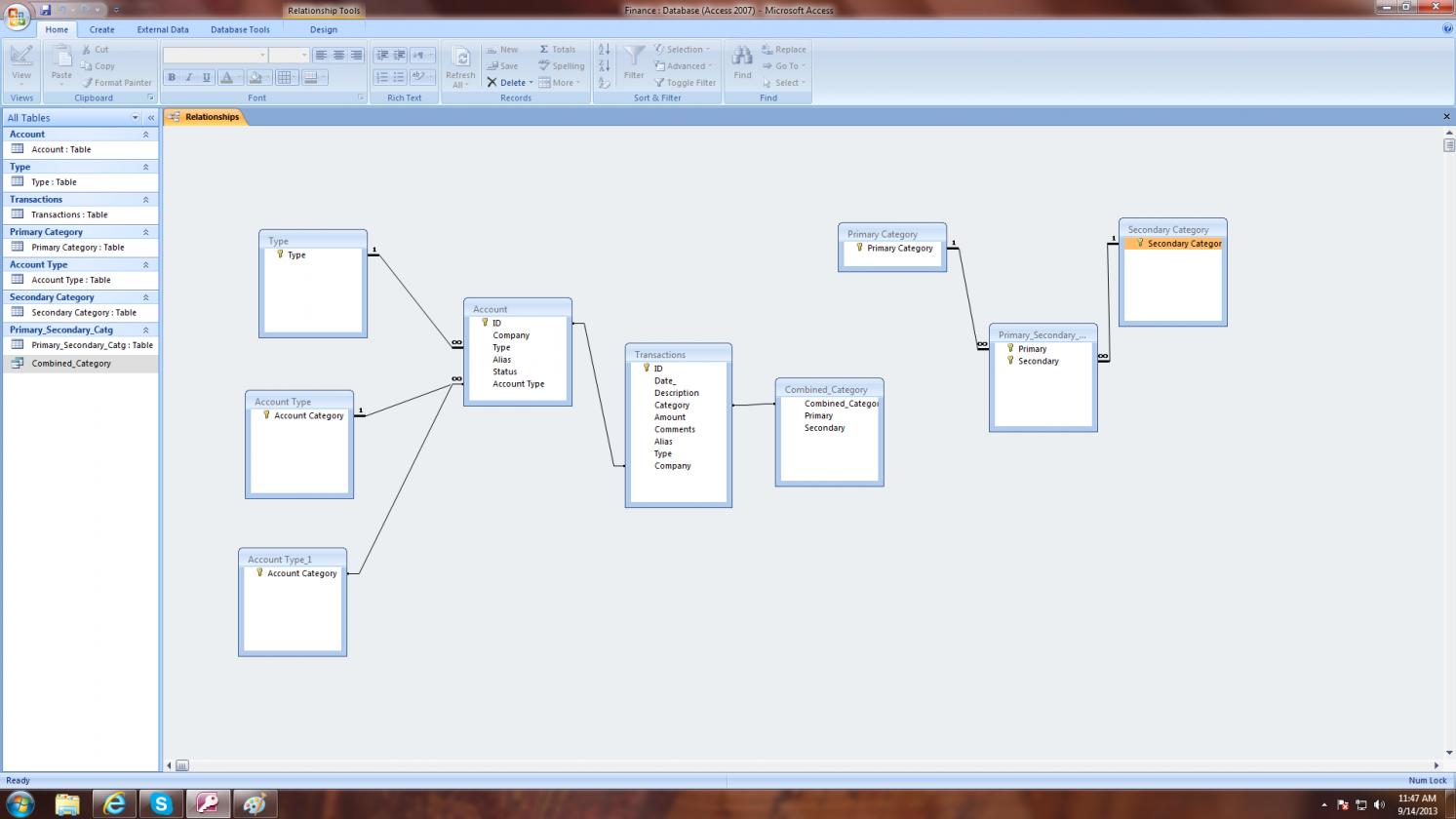Collapse the Transactions group in navigation pane

(146, 200)
